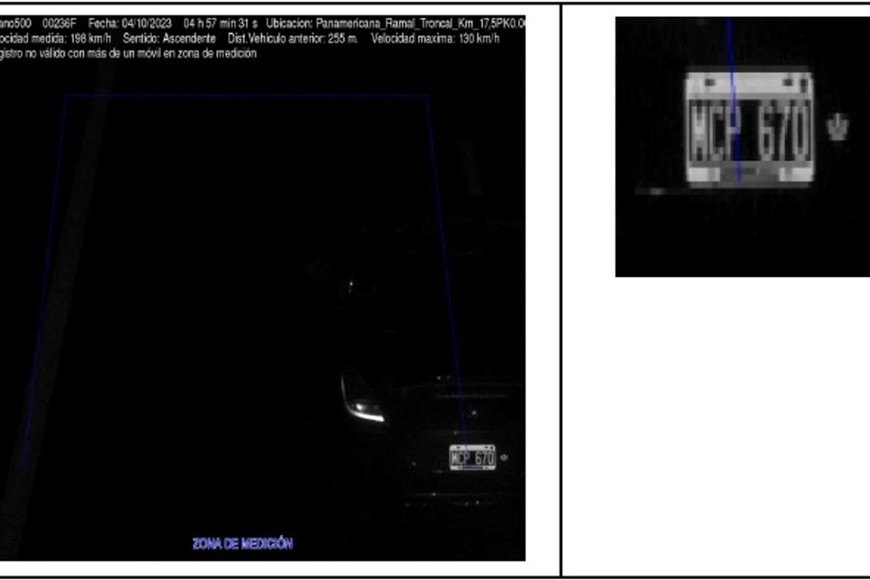Click the 'ZONA DE MEDICIÓN' label
The height and width of the screenshot is (580, 870).
(242, 544)
